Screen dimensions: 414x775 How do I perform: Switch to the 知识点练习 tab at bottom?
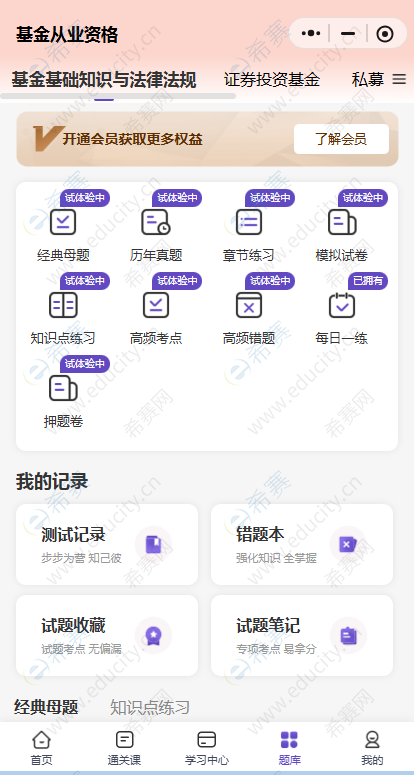coord(150,707)
